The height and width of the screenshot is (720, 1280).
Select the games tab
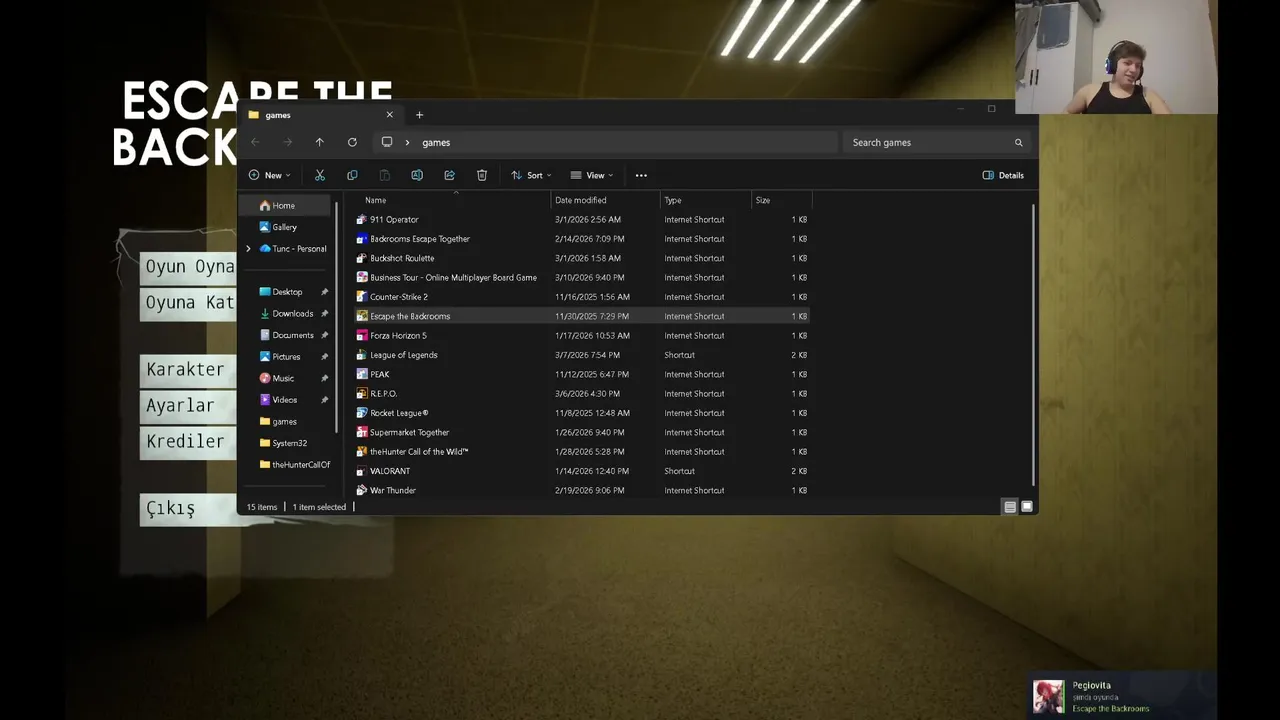[320, 115]
